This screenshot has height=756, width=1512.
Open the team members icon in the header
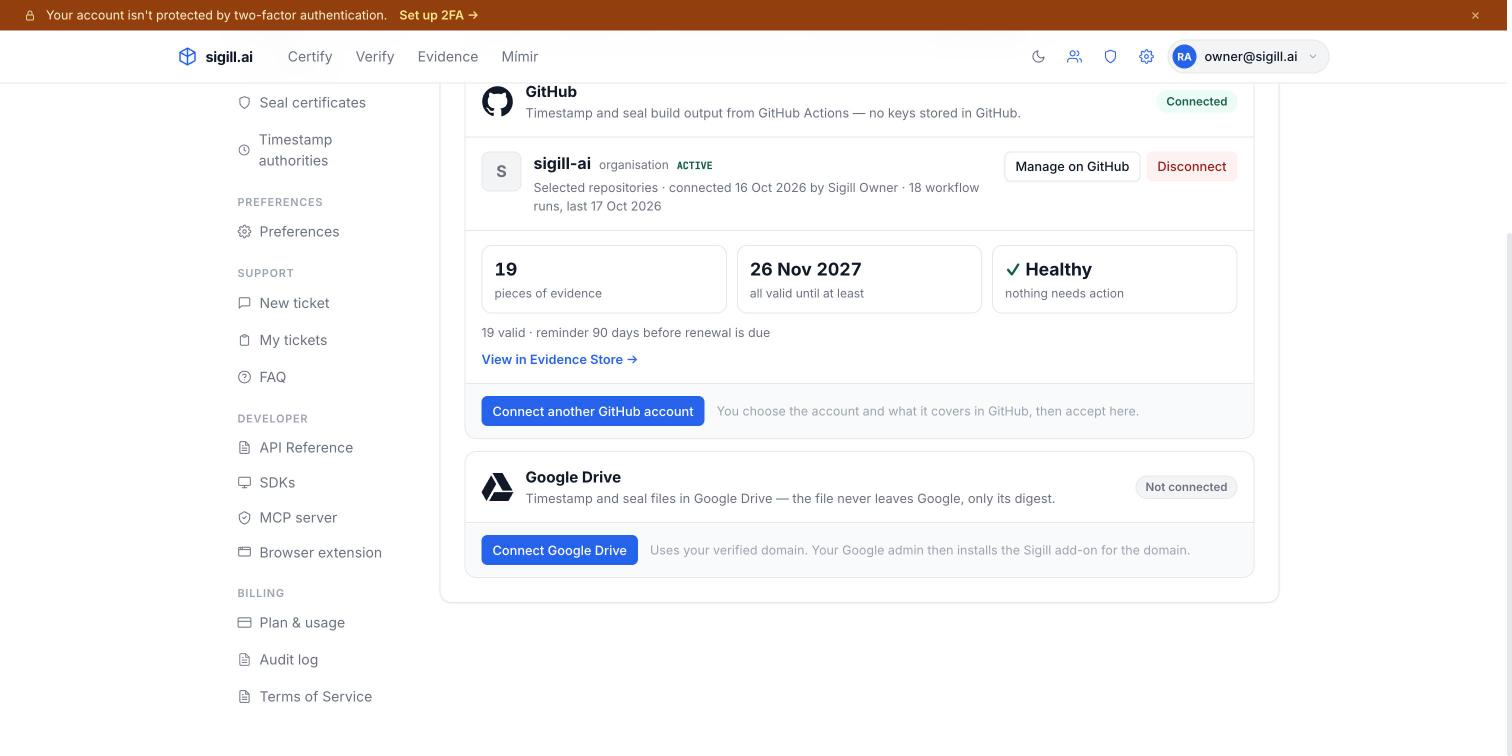[1074, 57]
